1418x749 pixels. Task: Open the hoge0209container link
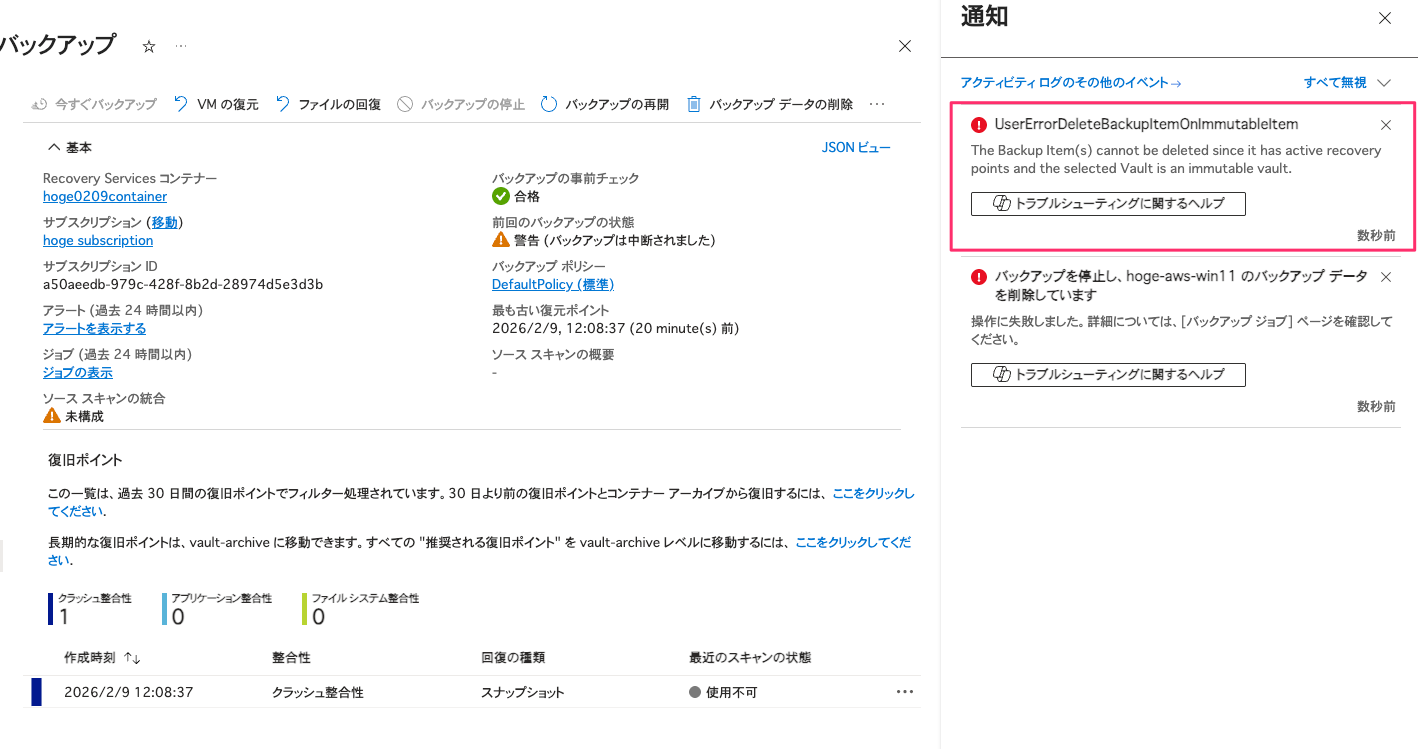coord(104,196)
